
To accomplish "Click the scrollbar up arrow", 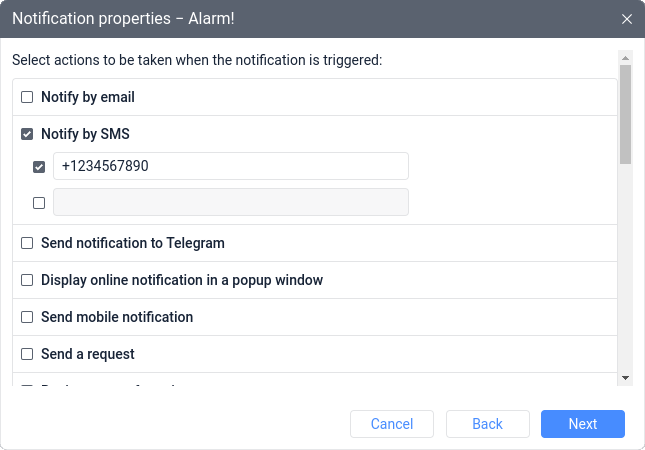I will coord(625,58).
